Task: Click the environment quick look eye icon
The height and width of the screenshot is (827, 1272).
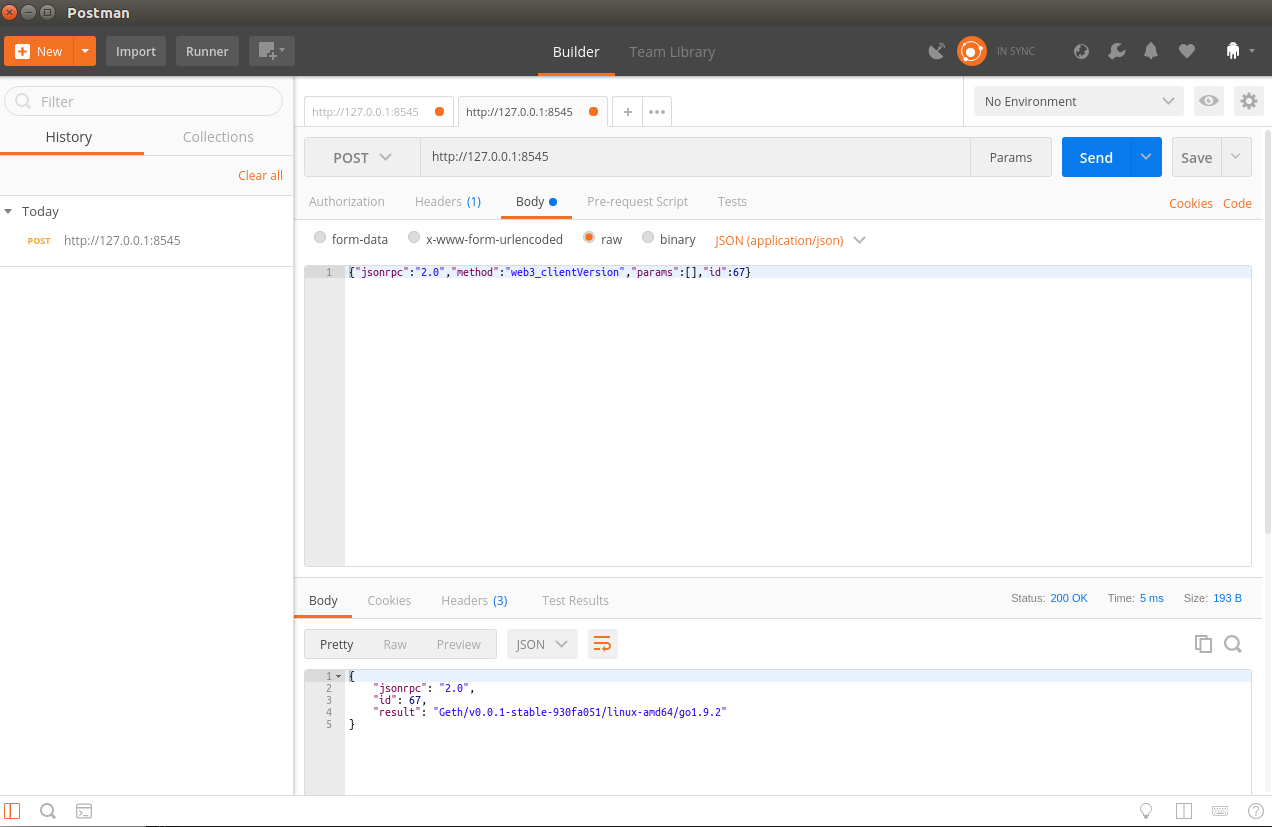Action: pyautogui.click(x=1209, y=101)
